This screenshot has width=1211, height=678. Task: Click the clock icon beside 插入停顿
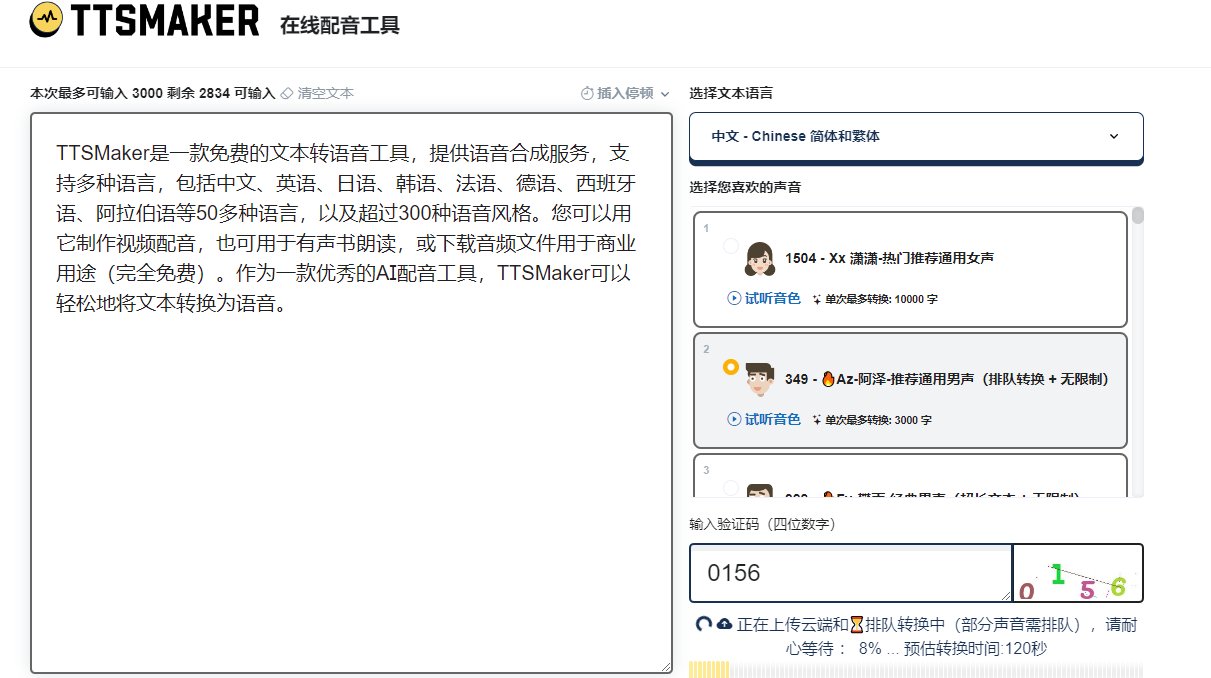(587, 93)
